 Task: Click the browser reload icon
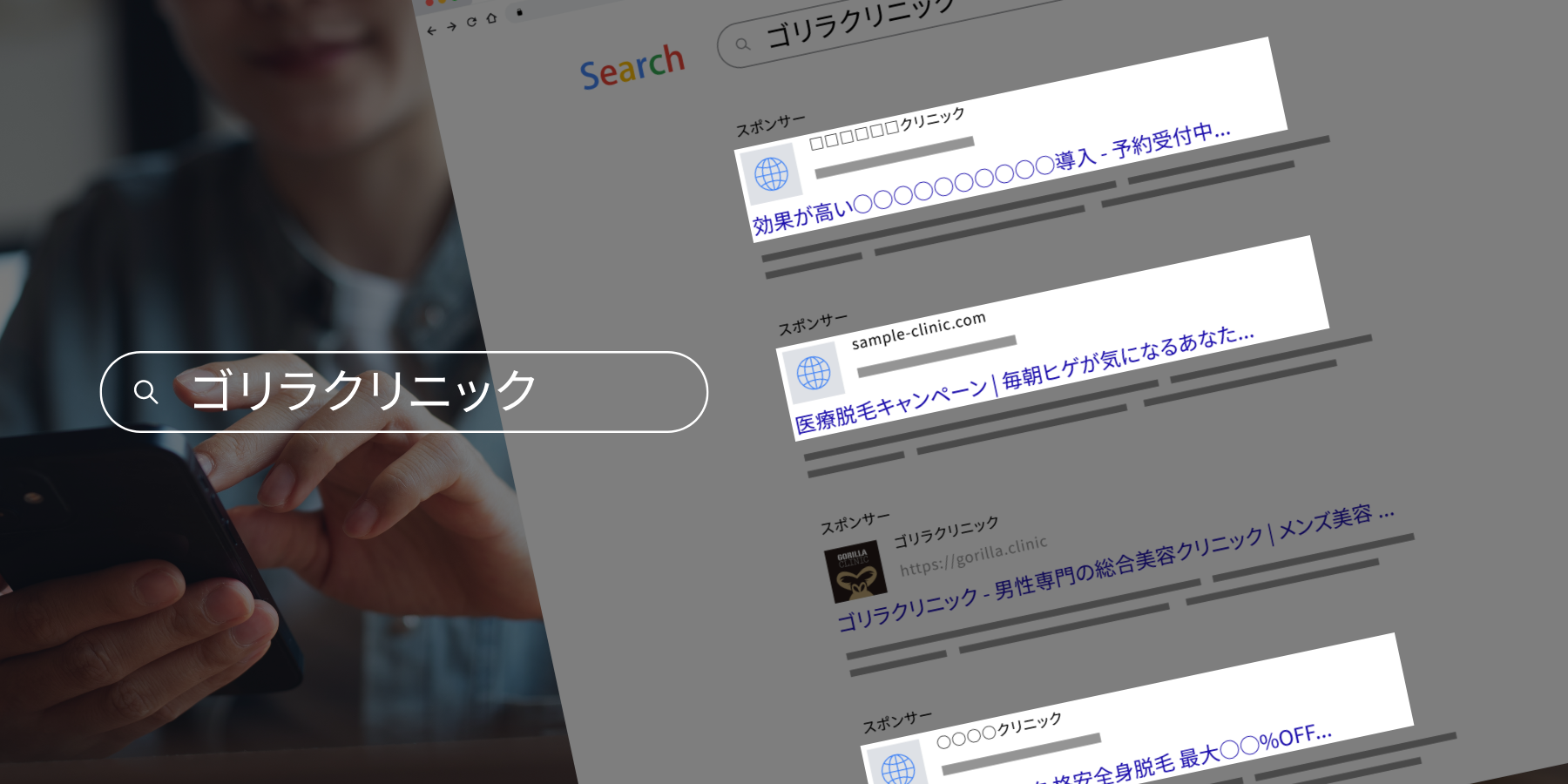pos(471,23)
